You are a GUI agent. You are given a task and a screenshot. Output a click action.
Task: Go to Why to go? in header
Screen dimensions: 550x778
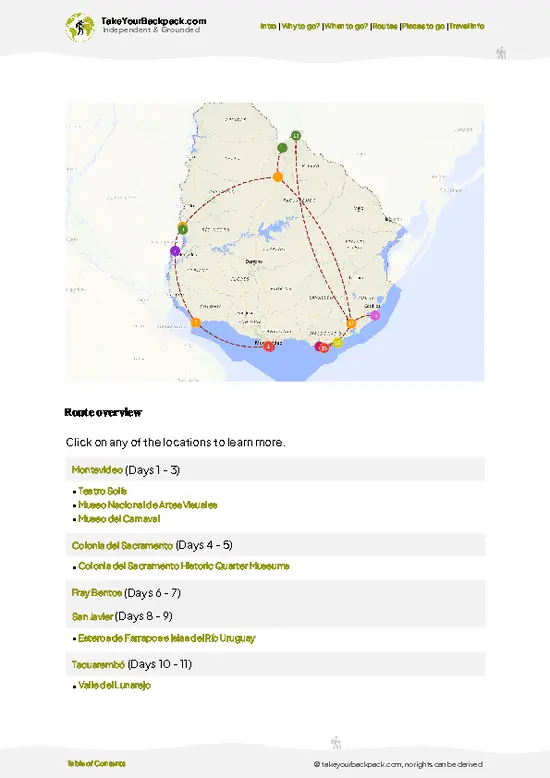tap(301, 26)
